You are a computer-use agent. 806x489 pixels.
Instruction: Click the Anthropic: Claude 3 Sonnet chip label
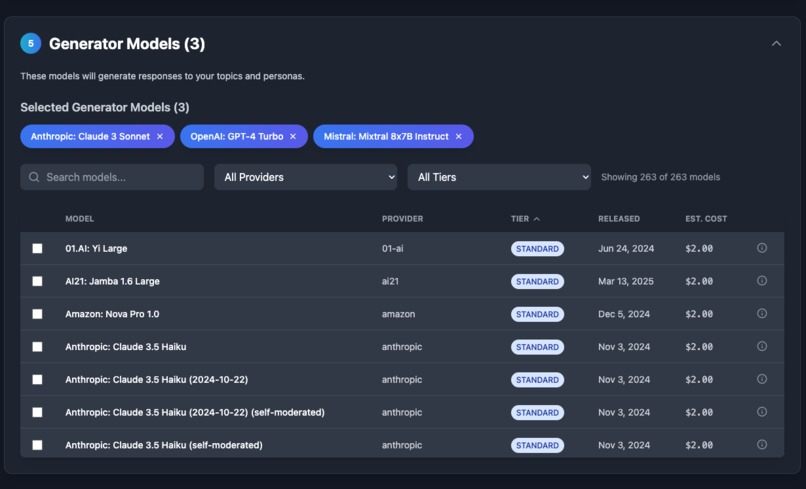click(90, 136)
